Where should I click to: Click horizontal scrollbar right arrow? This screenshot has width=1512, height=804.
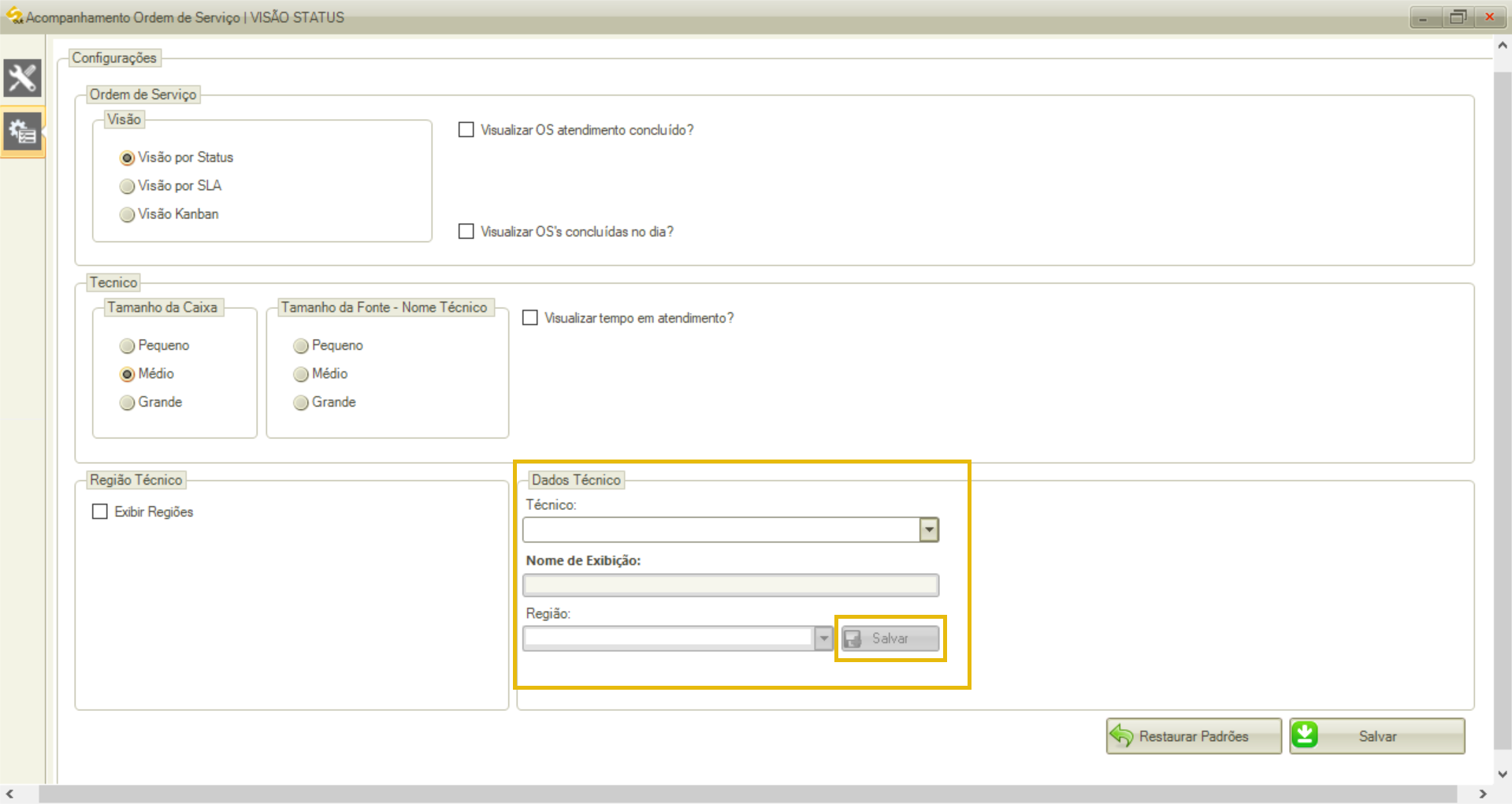(x=1483, y=794)
